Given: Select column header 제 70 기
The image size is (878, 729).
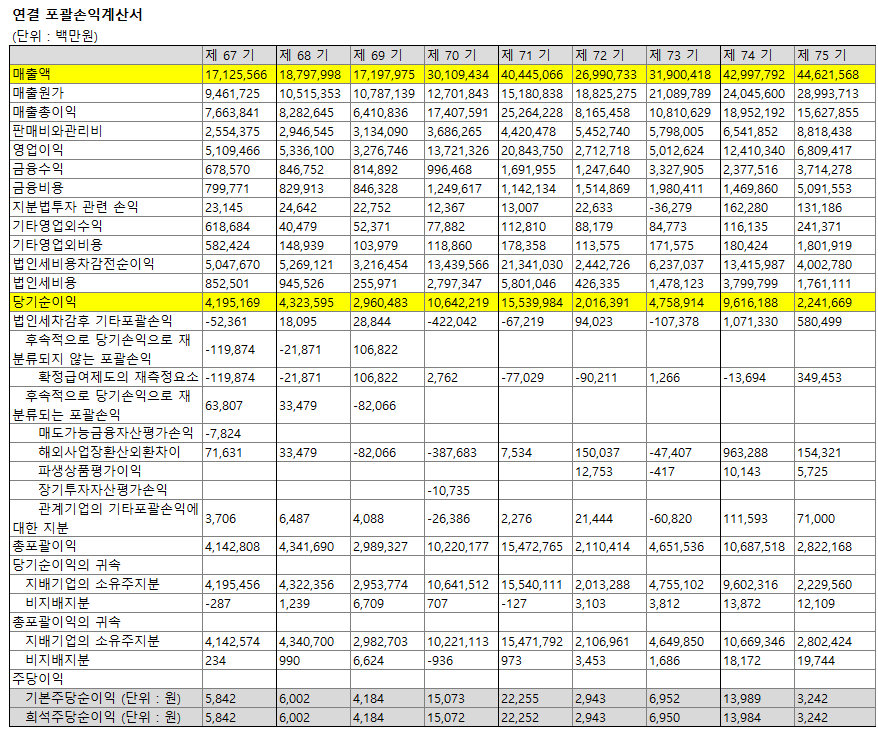Looking at the screenshot, I should point(451,55).
